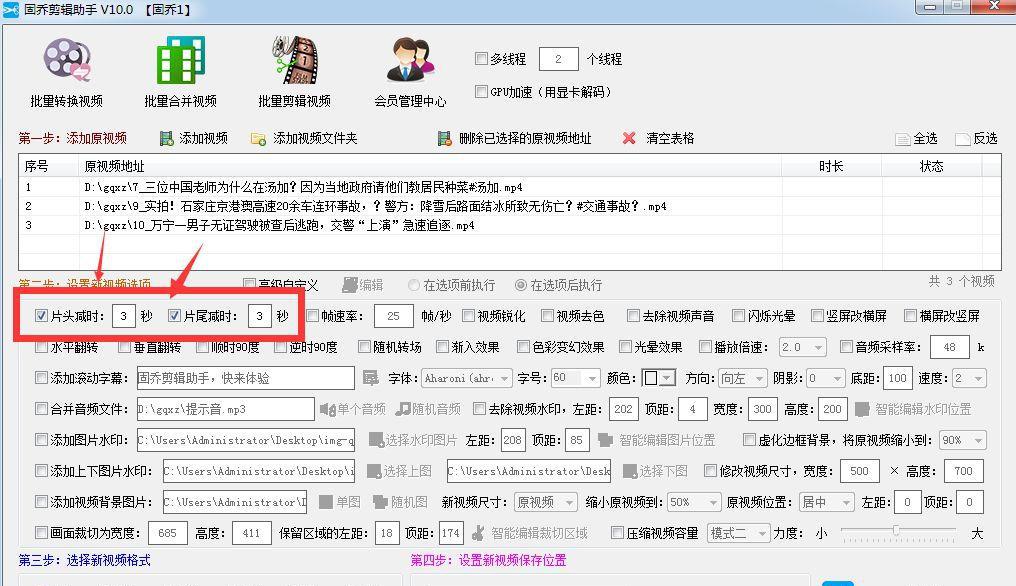Screen dimensions: 1016x586
Task: Open 新视频尺寸 原视频 dropdown
Action: tap(546, 502)
